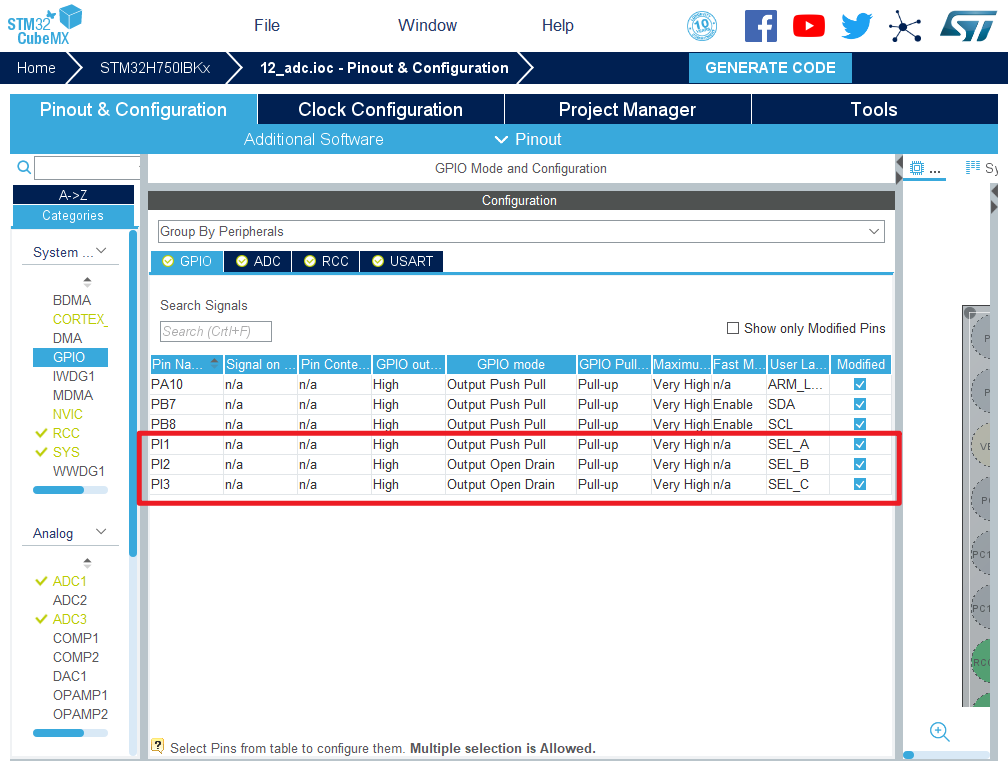Image resolution: width=1008 pixels, height=771 pixels.
Task: Click the Twitter bird icon
Action: [856, 26]
